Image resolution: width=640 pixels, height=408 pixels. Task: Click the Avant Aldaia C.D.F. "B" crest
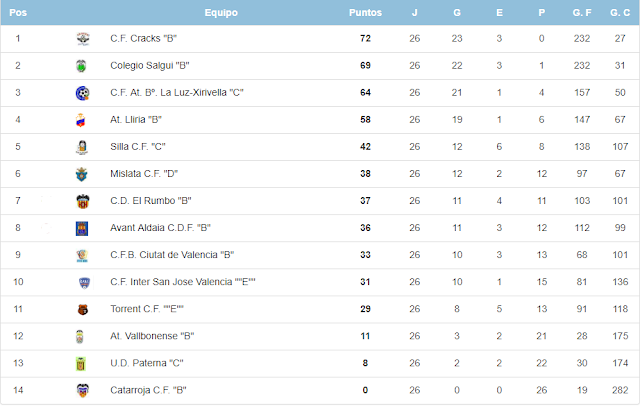coord(82,228)
